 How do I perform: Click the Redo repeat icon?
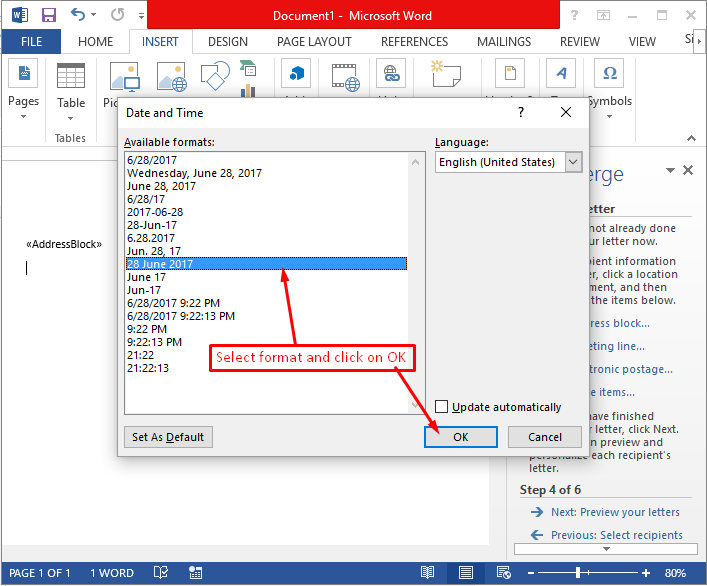click(118, 15)
